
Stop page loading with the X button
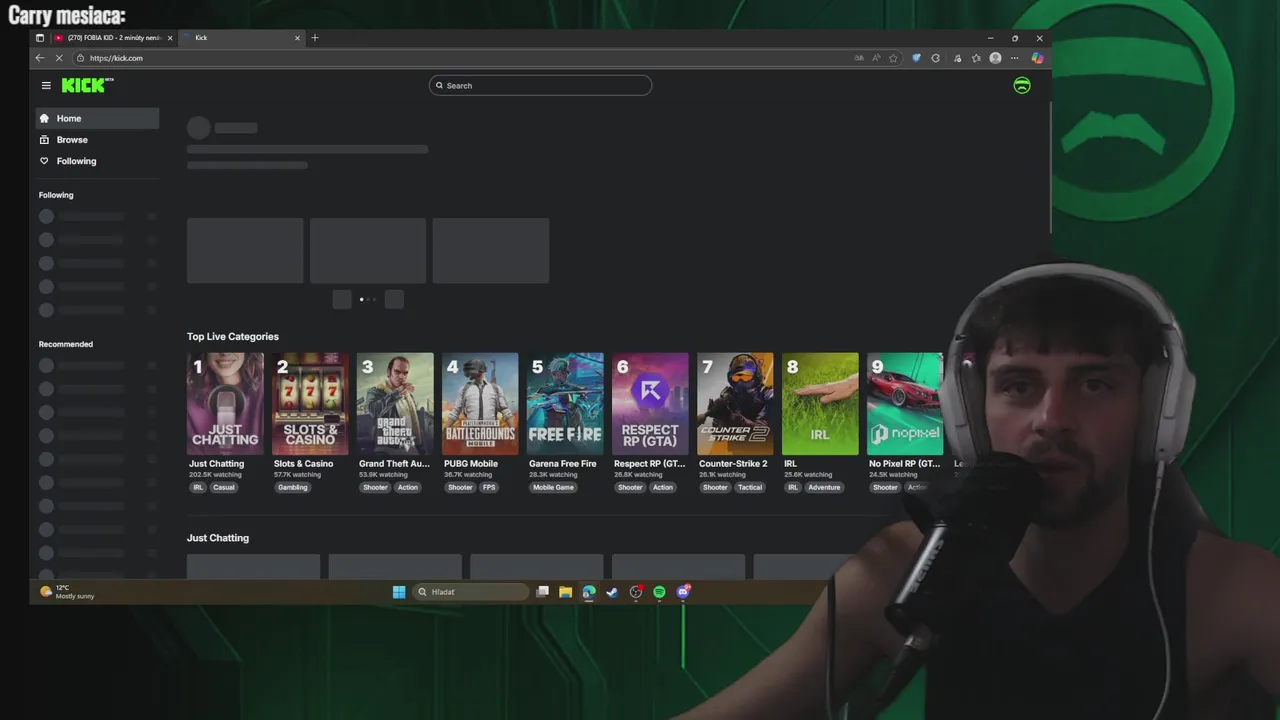pos(59,58)
